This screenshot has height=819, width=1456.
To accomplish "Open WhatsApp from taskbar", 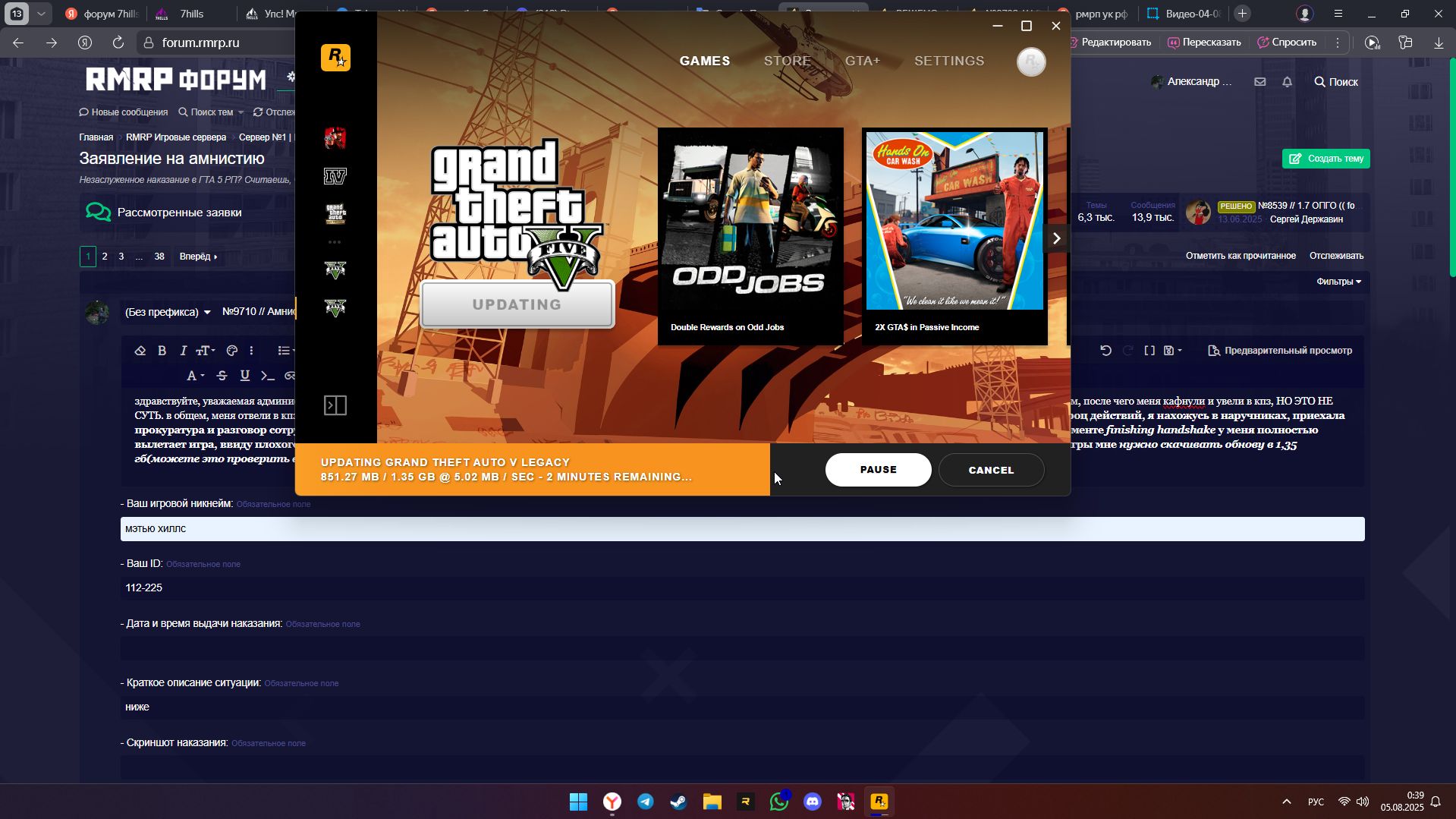I will [x=779, y=802].
